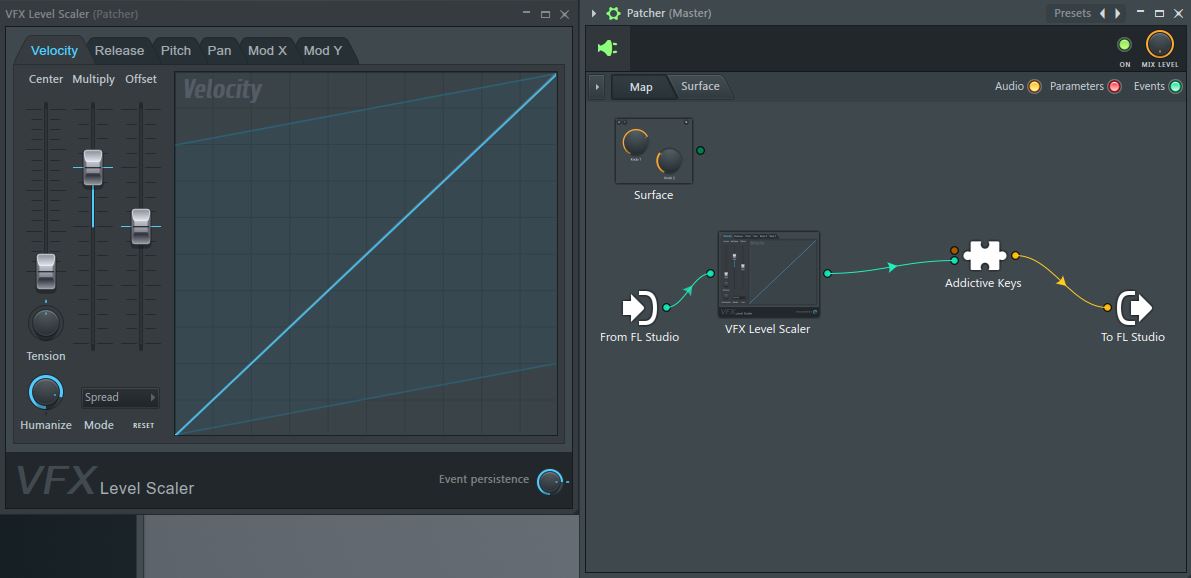This screenshot has width=1191, height=578.
Task: Click the From FL Studio label
Action: click(x=640, y=337)
